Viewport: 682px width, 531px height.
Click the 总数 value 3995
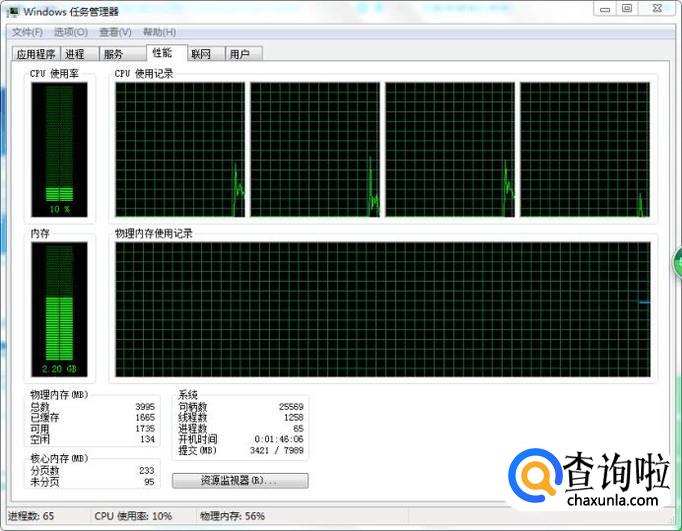coord(145,407)
